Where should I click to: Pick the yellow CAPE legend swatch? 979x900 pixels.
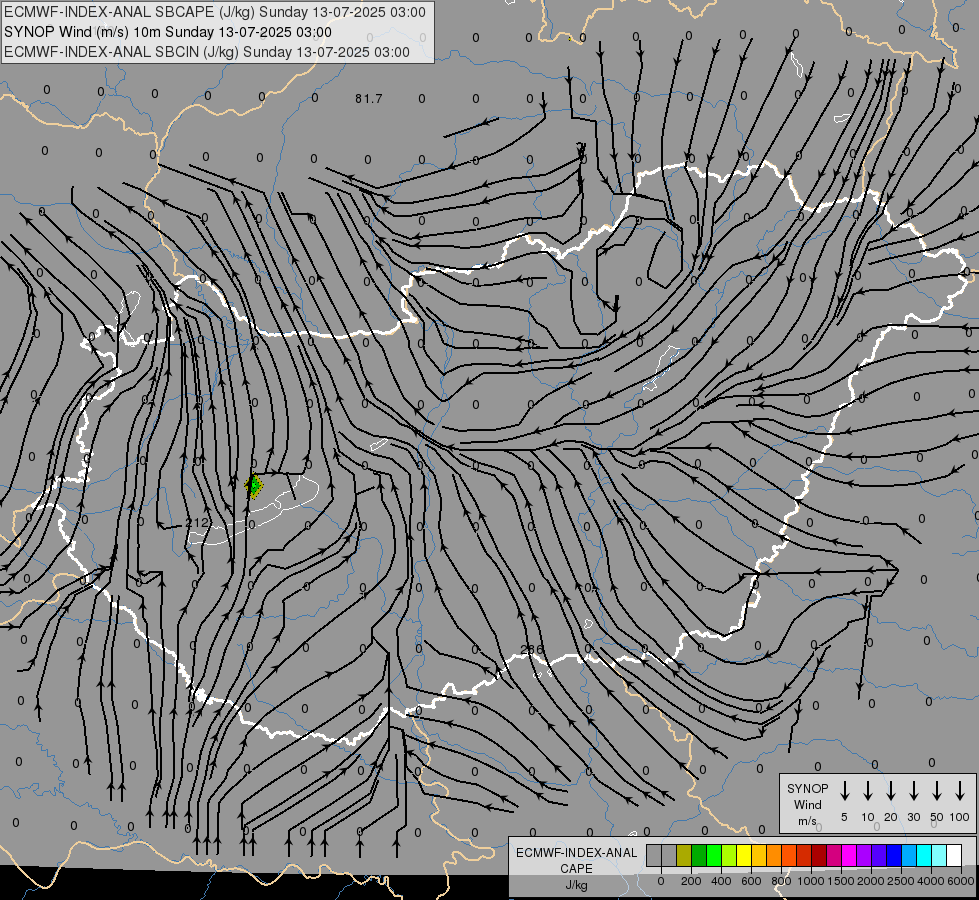(744, 855)
